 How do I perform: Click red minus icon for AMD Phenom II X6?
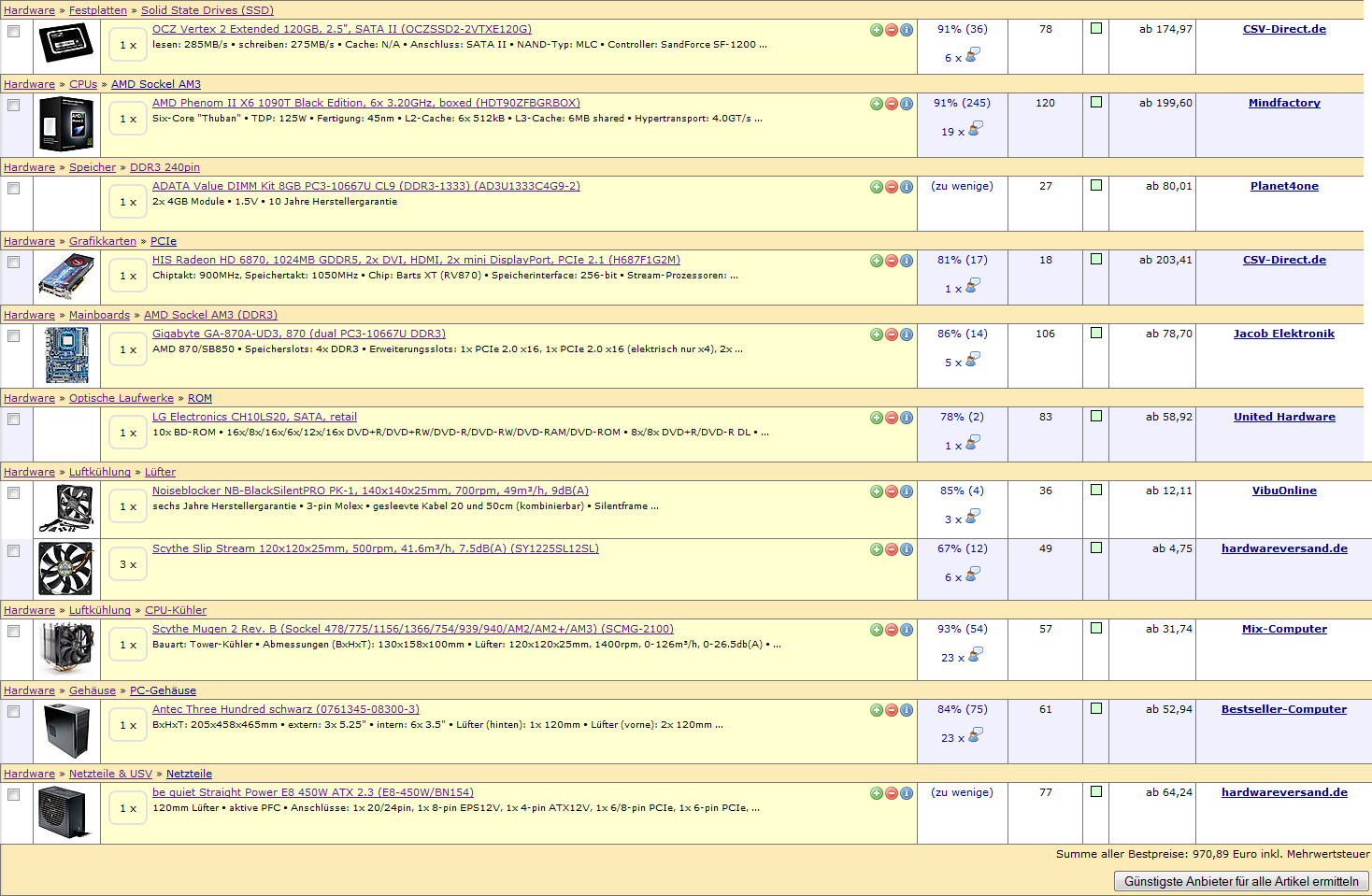[892, 104]
